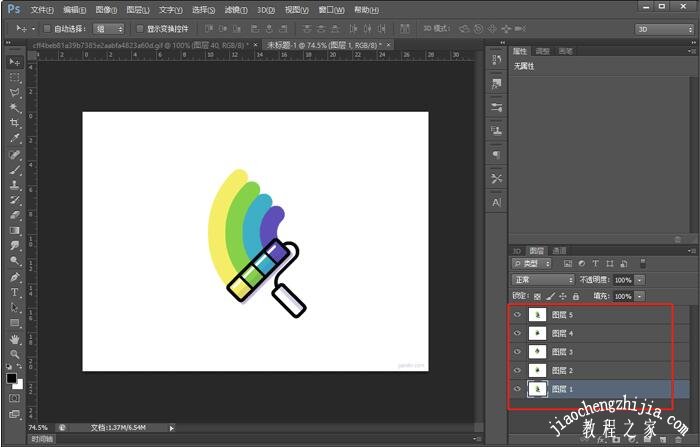Select the horizontal Type (T) tool
Image resolution: width=700 pixels, height=447 pixels.
click(15, 293)
